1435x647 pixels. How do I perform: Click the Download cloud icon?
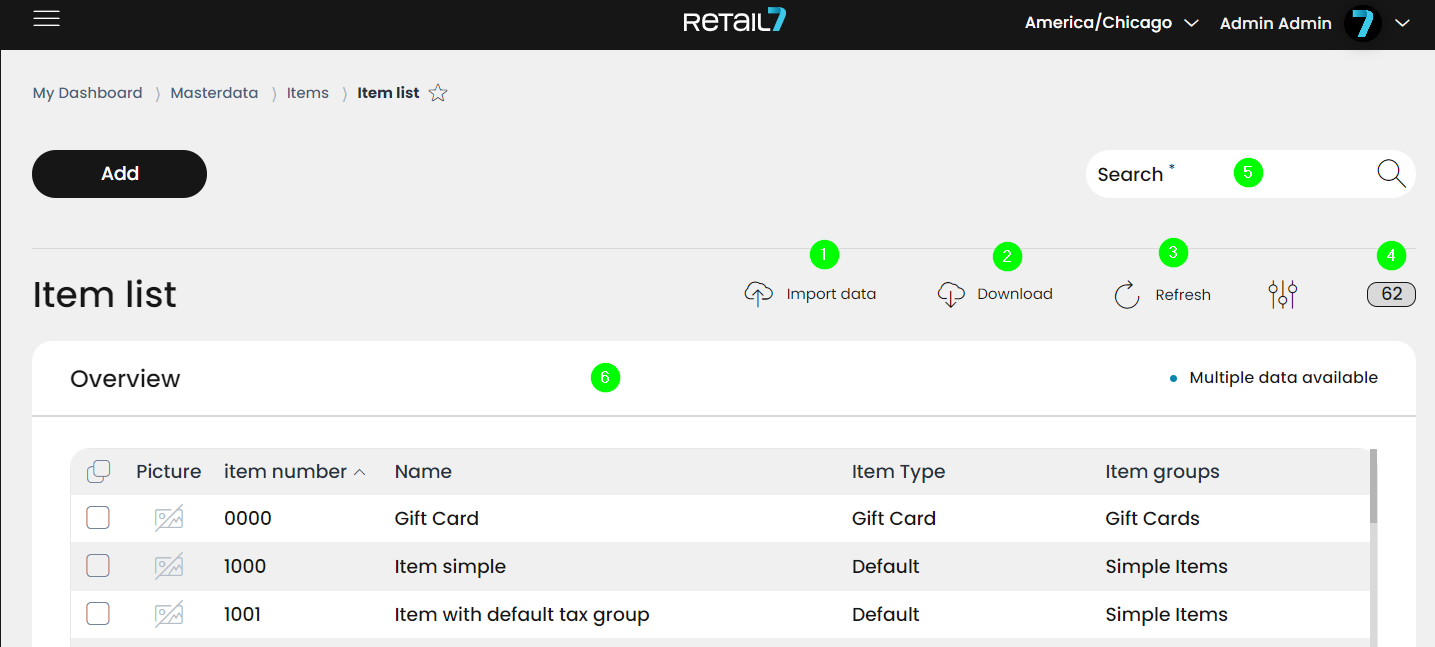coord(951,294)
